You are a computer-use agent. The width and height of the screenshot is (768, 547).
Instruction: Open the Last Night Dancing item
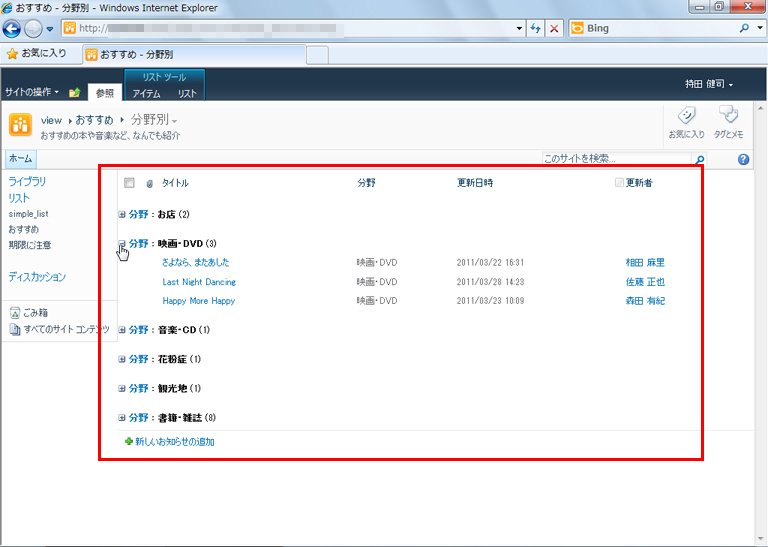[199, 282]
